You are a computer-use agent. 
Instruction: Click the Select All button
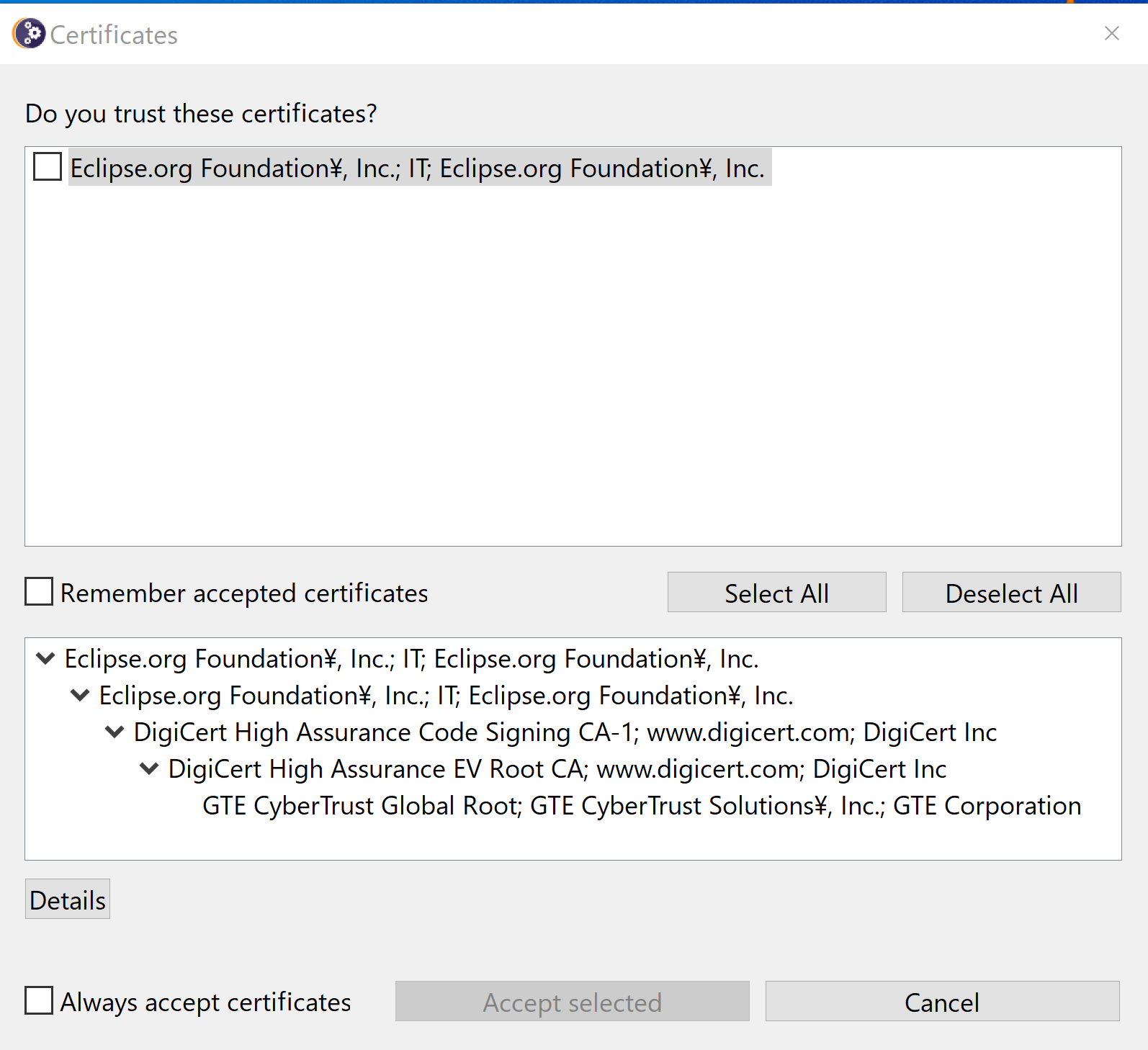pyautogui.click(x=776, y=593)
